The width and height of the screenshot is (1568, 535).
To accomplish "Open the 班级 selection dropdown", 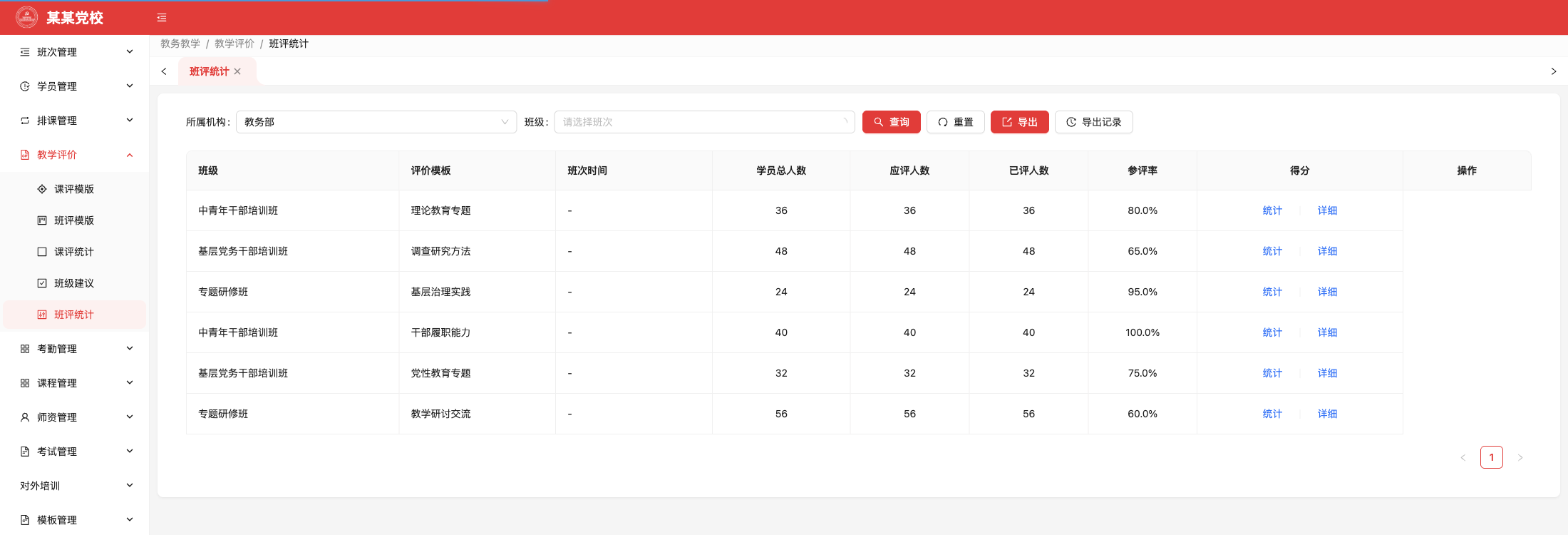I will tap(704, 122).
